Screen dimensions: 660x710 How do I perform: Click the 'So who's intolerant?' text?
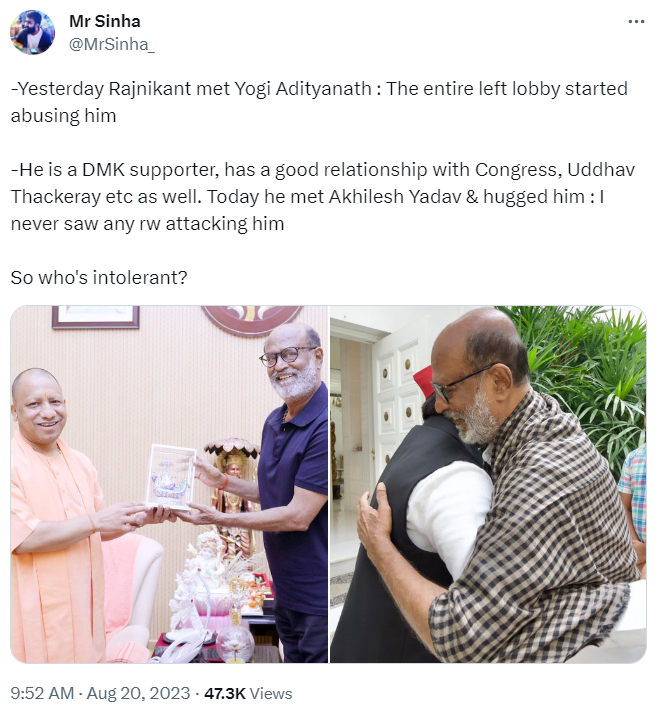(x=99, y=277)
